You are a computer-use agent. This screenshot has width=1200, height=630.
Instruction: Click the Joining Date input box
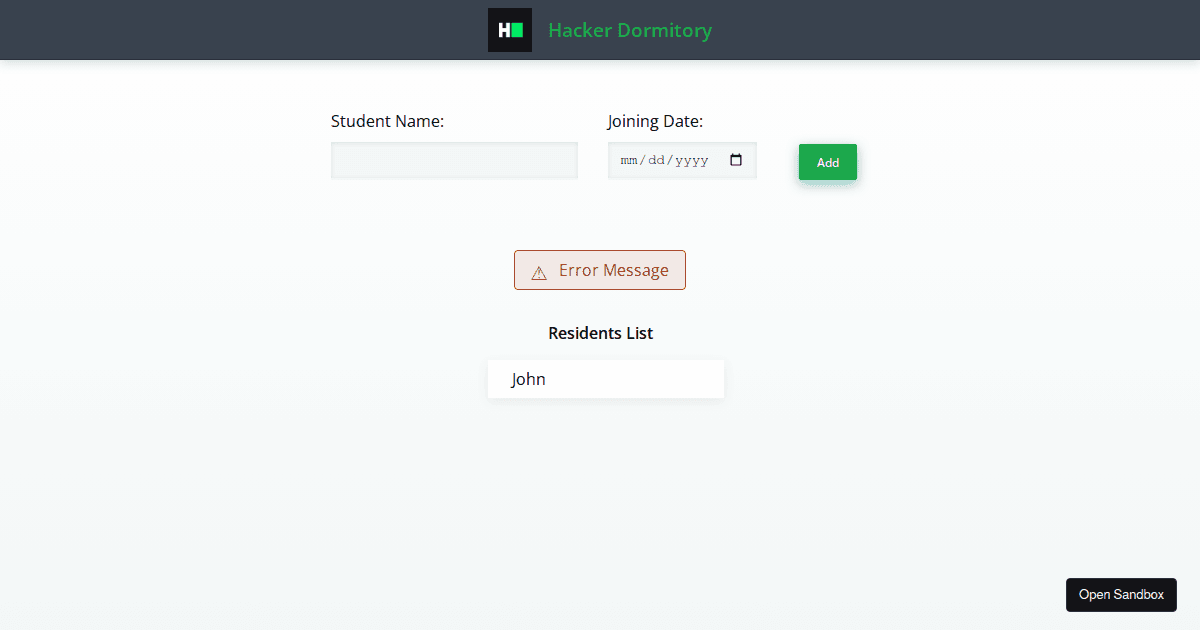point(670,160)
